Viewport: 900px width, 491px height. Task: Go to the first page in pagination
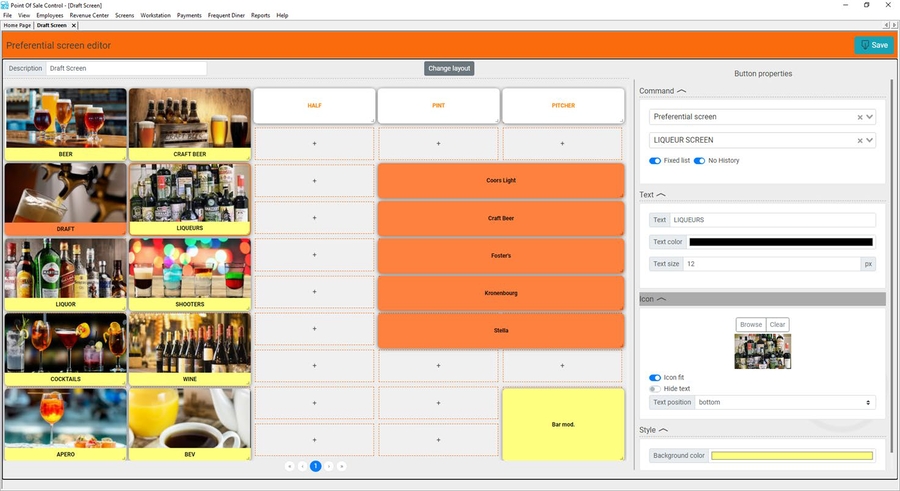point(289,466)
